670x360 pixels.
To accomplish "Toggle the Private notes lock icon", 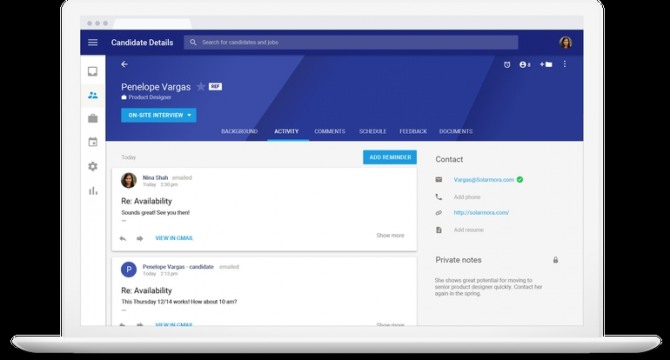I will coord(555,260).
